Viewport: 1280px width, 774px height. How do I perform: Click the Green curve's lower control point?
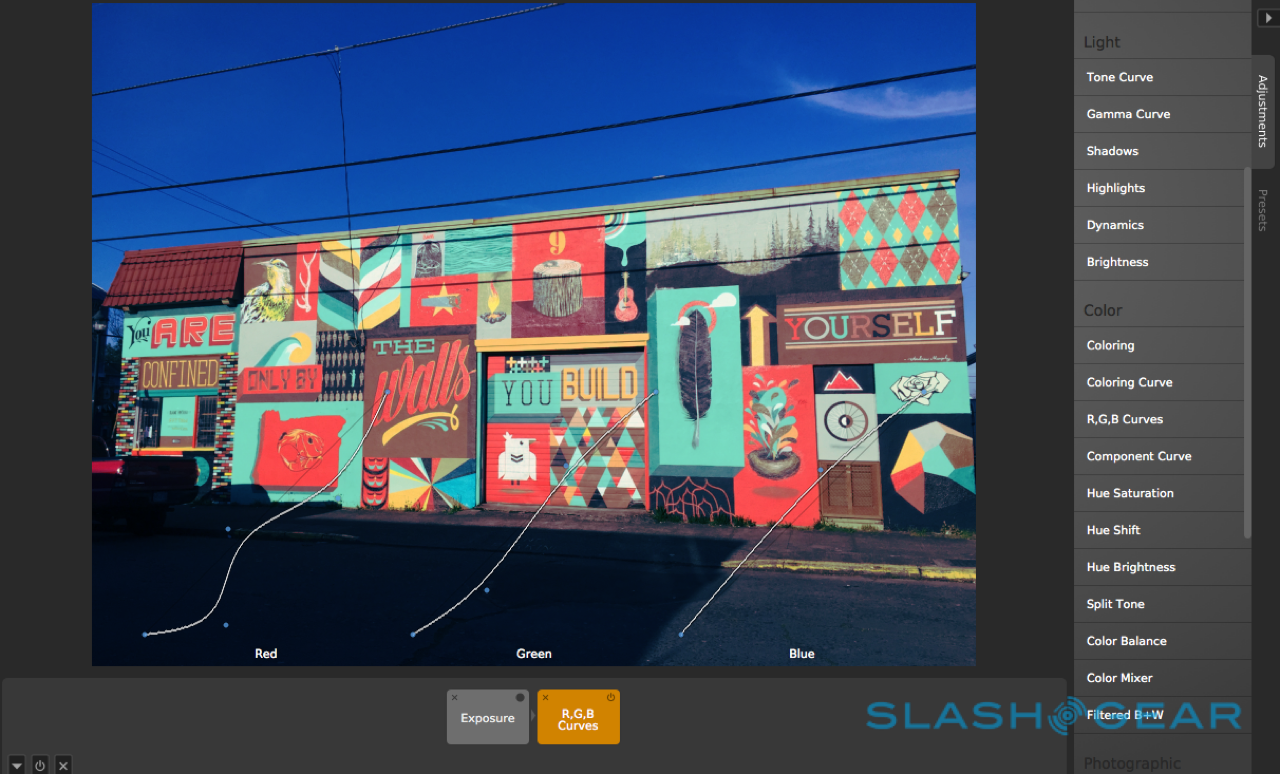(x=487, y=590)
